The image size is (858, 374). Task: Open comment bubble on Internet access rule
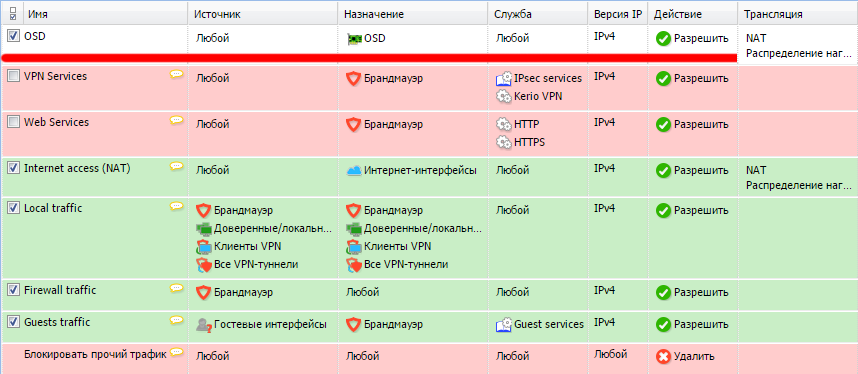pyautogui.click(x=176, y=166)
